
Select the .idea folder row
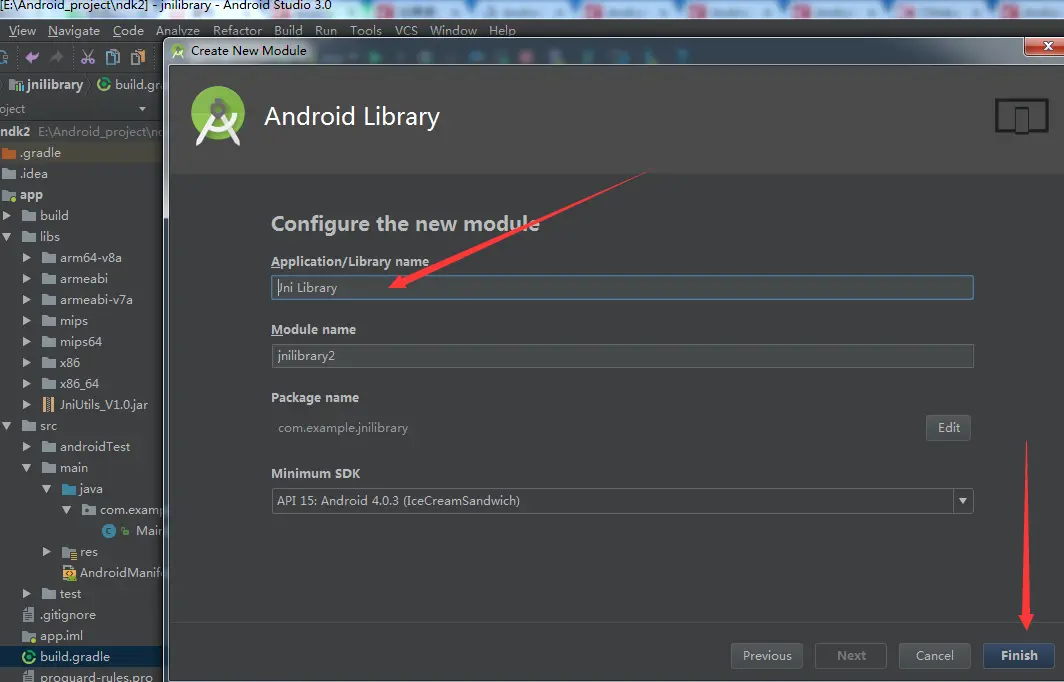81,174
